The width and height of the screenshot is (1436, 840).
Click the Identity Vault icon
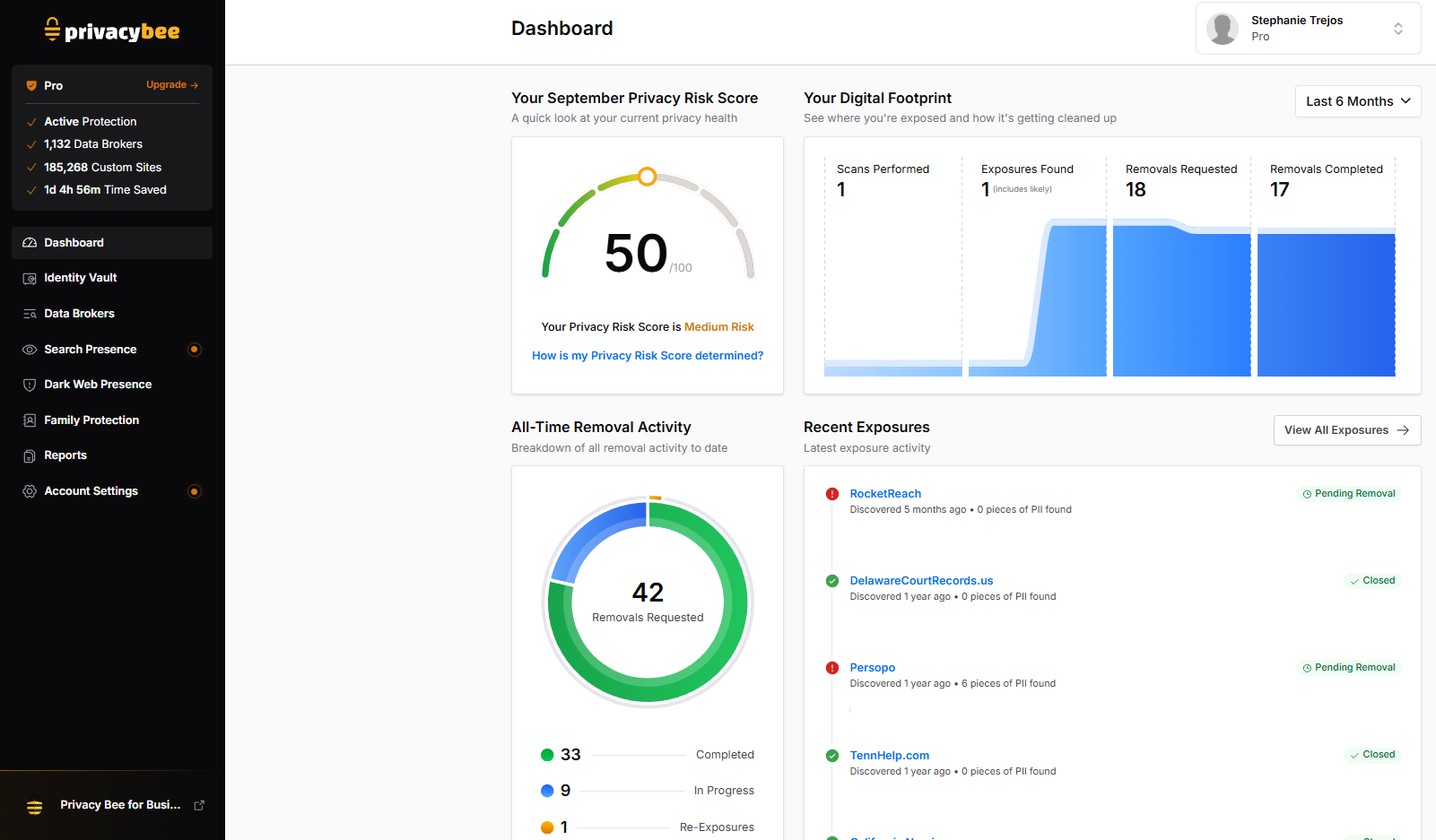click(x=30, y=278)
